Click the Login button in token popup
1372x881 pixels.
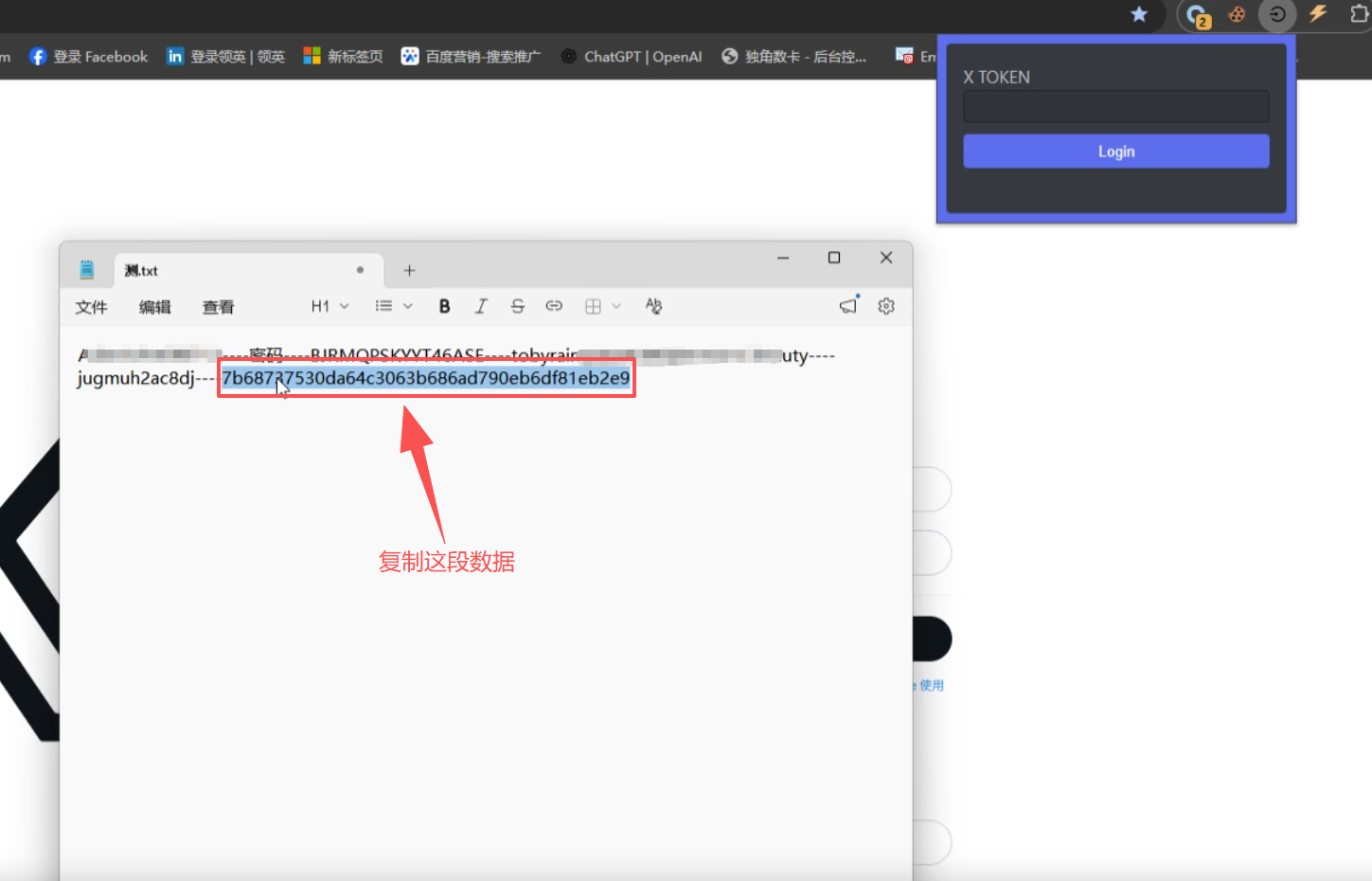1115,152
